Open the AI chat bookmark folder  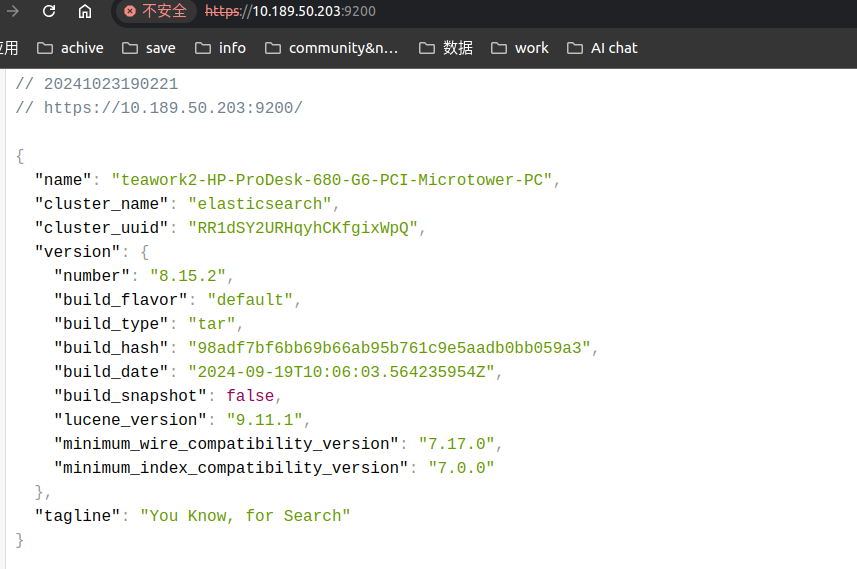(x=602, y=48)
